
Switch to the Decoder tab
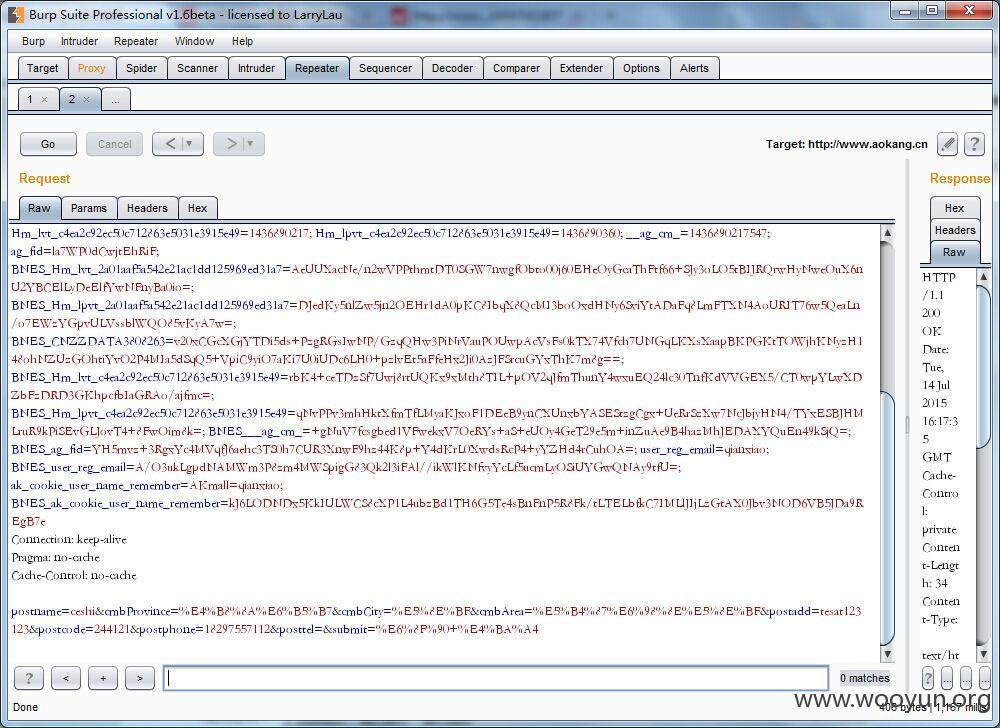click(452, 68)
